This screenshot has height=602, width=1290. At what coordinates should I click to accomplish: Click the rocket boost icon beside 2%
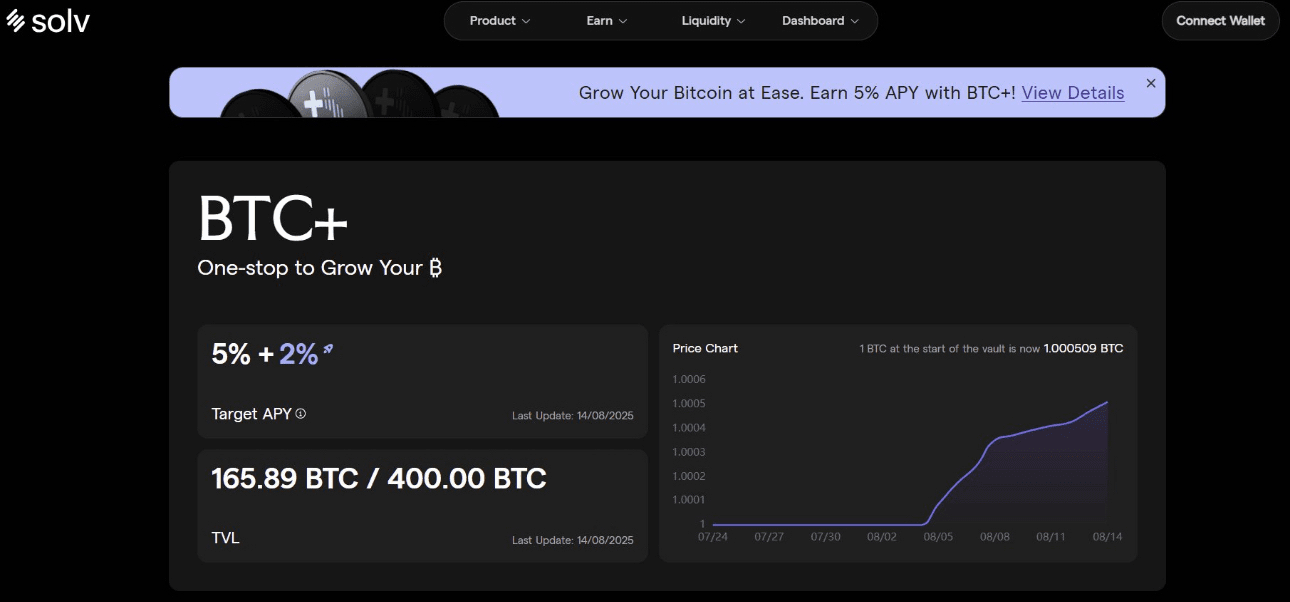tap(328, 349)
